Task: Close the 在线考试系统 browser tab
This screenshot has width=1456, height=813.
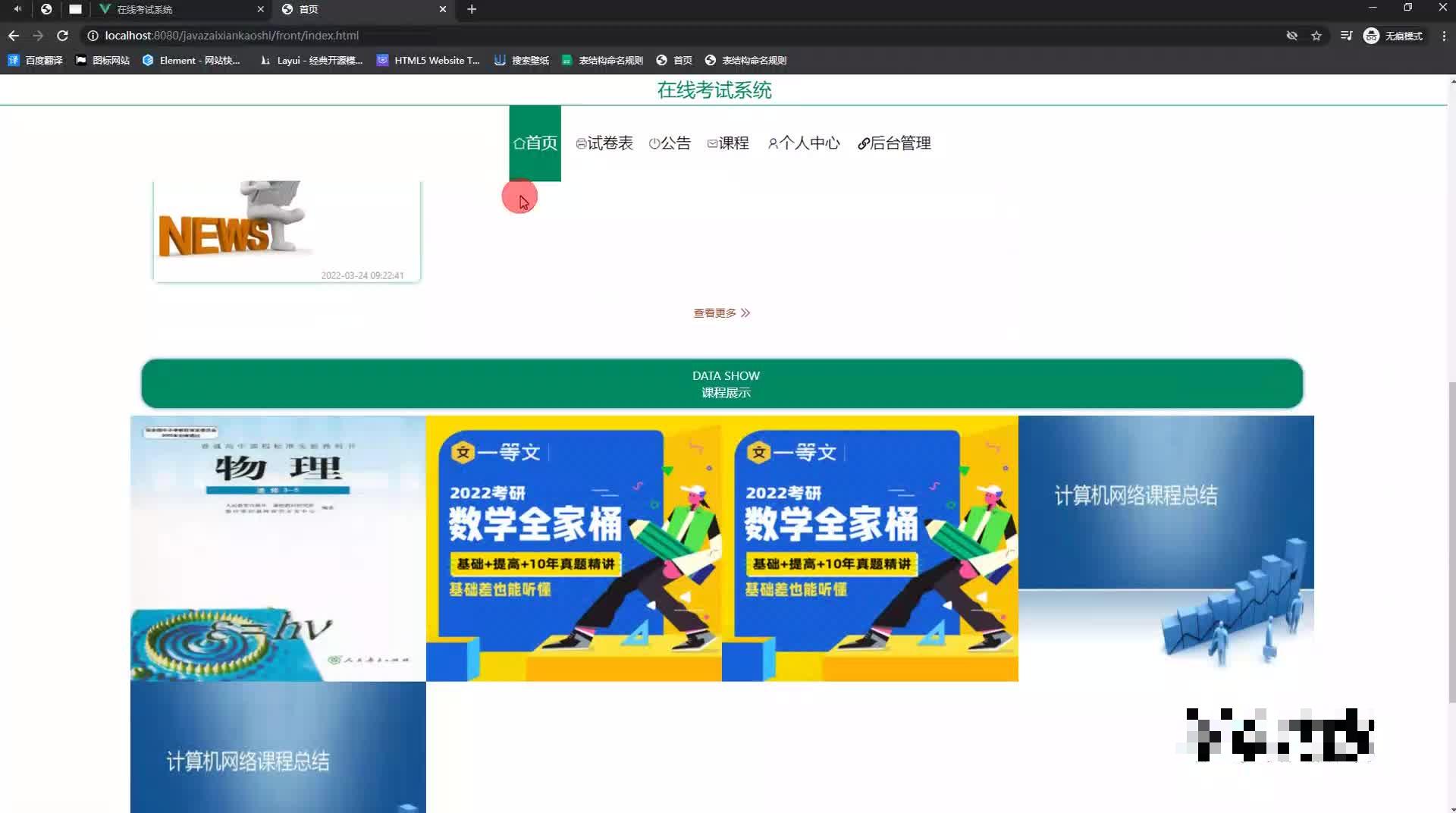Action: tap(261, 9)
